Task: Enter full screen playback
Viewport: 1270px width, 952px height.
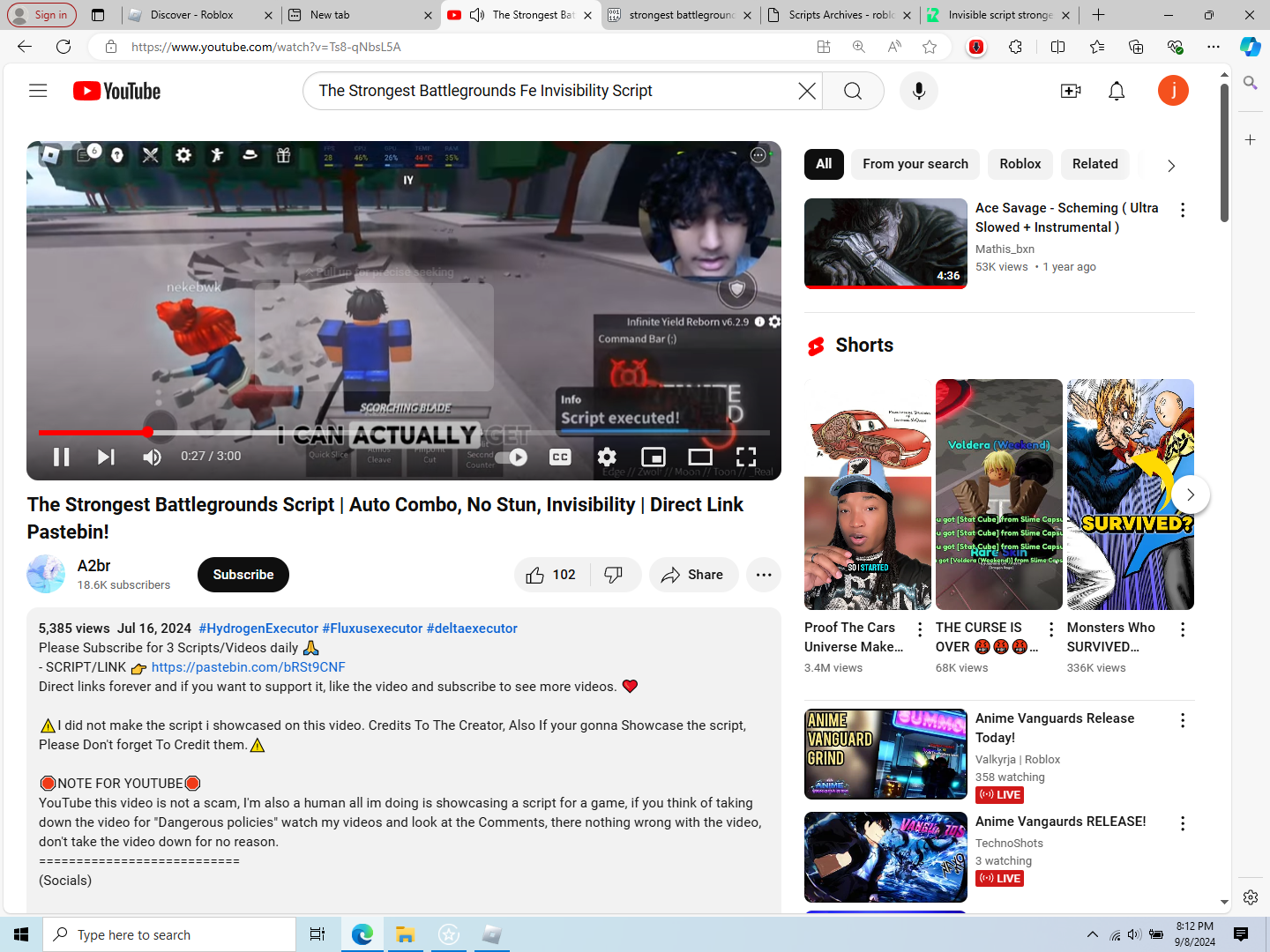Action: 746,457
